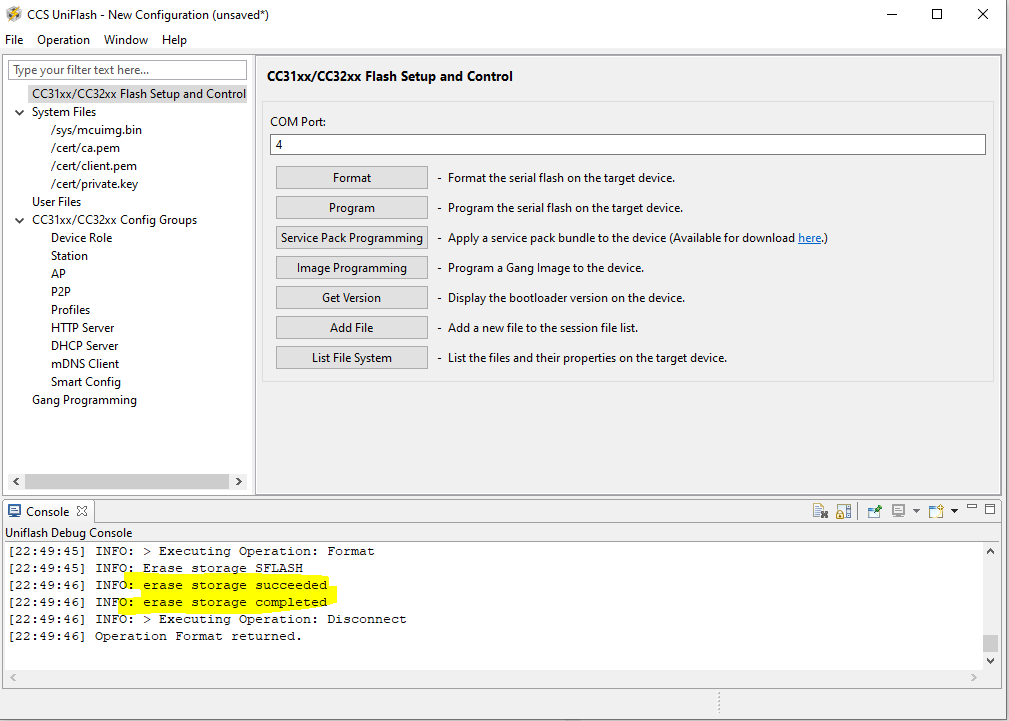Image resolution: width=1009 pixels, height=721 pixels.
Task: Click the tree panel scroll-left arrow
Action: (16, 482)
